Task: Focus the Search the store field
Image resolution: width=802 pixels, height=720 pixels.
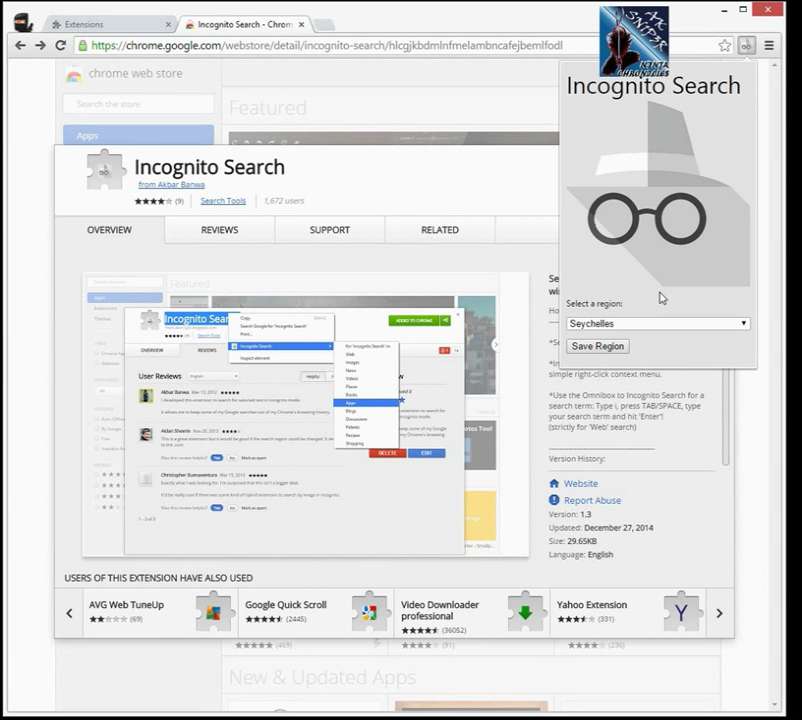Action: (x=138, y=104)
